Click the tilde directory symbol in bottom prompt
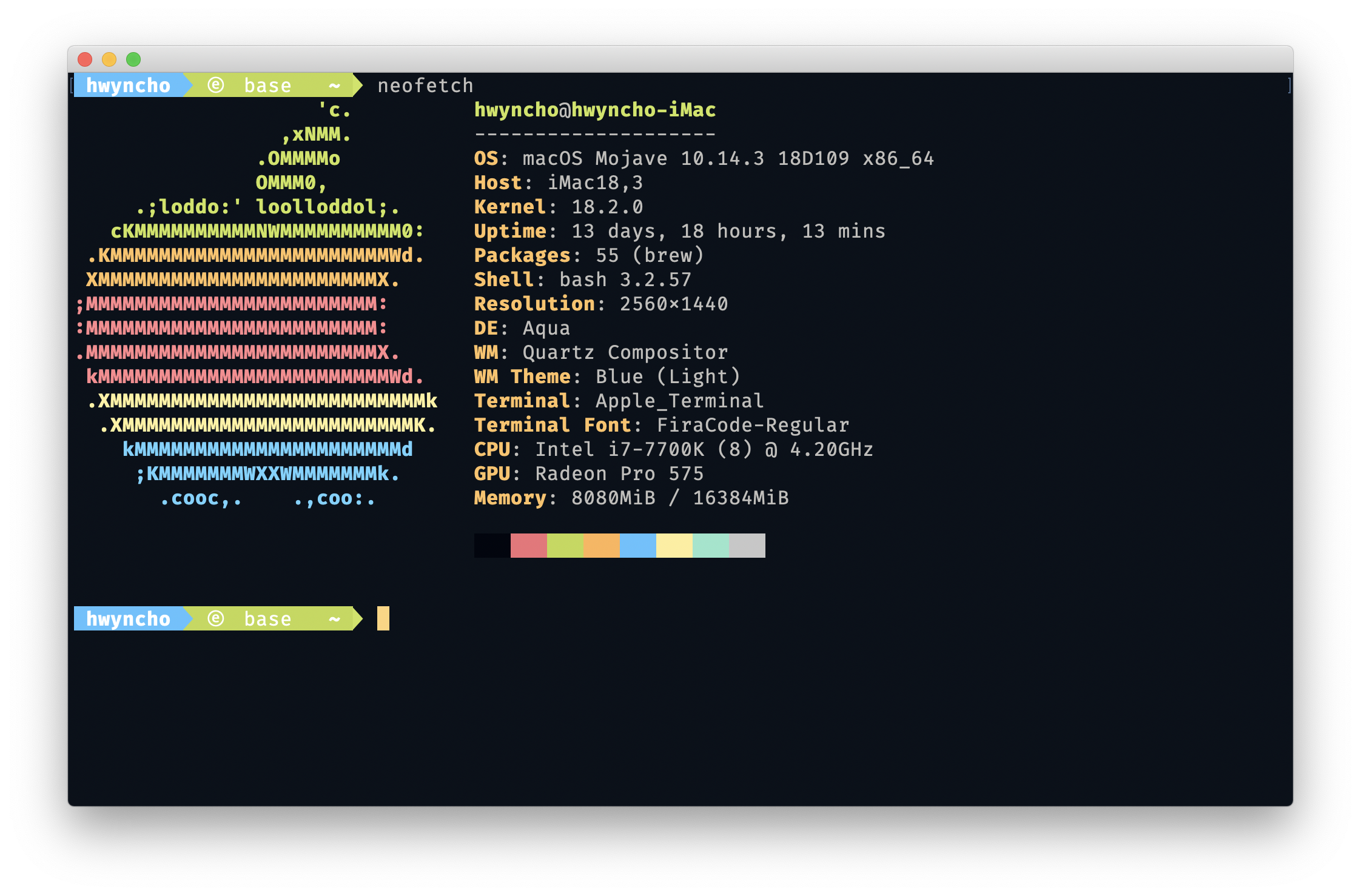This screenshot has height=896, width=1361. point(334,619)
